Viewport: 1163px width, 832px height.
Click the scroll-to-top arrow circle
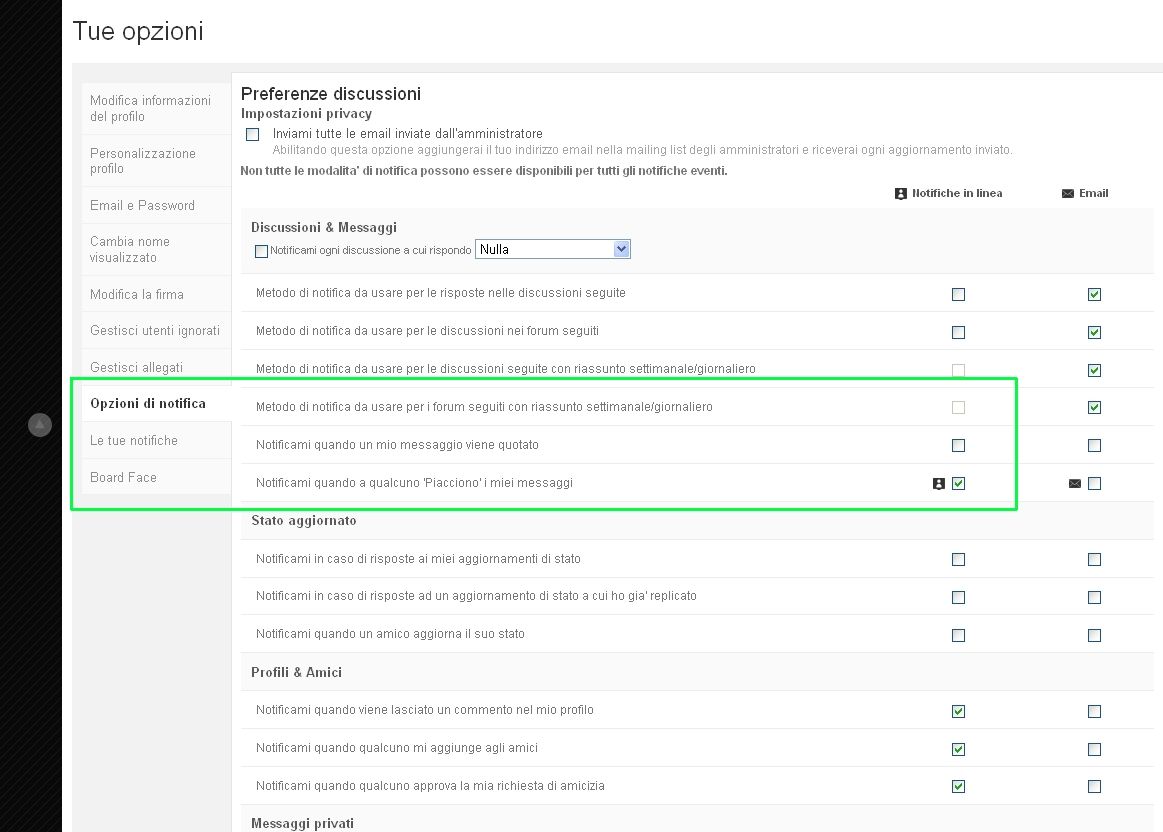pos(39,425)
